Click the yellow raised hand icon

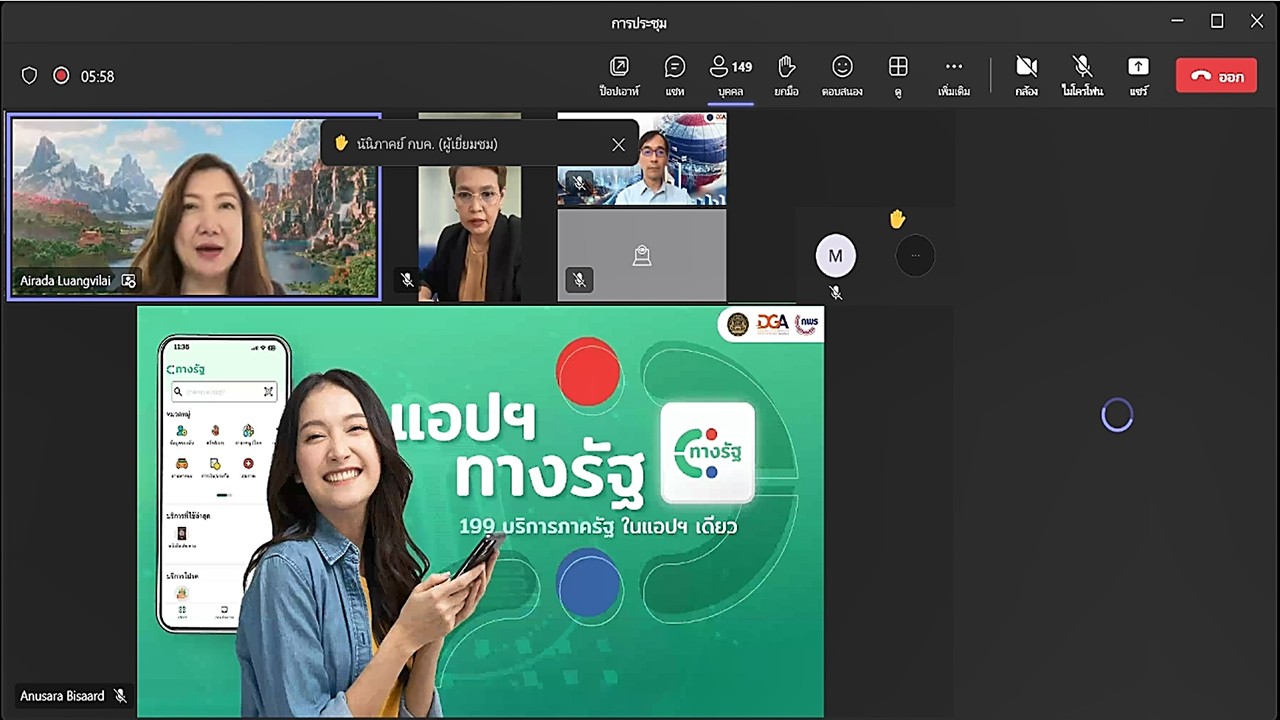point(897,219)
